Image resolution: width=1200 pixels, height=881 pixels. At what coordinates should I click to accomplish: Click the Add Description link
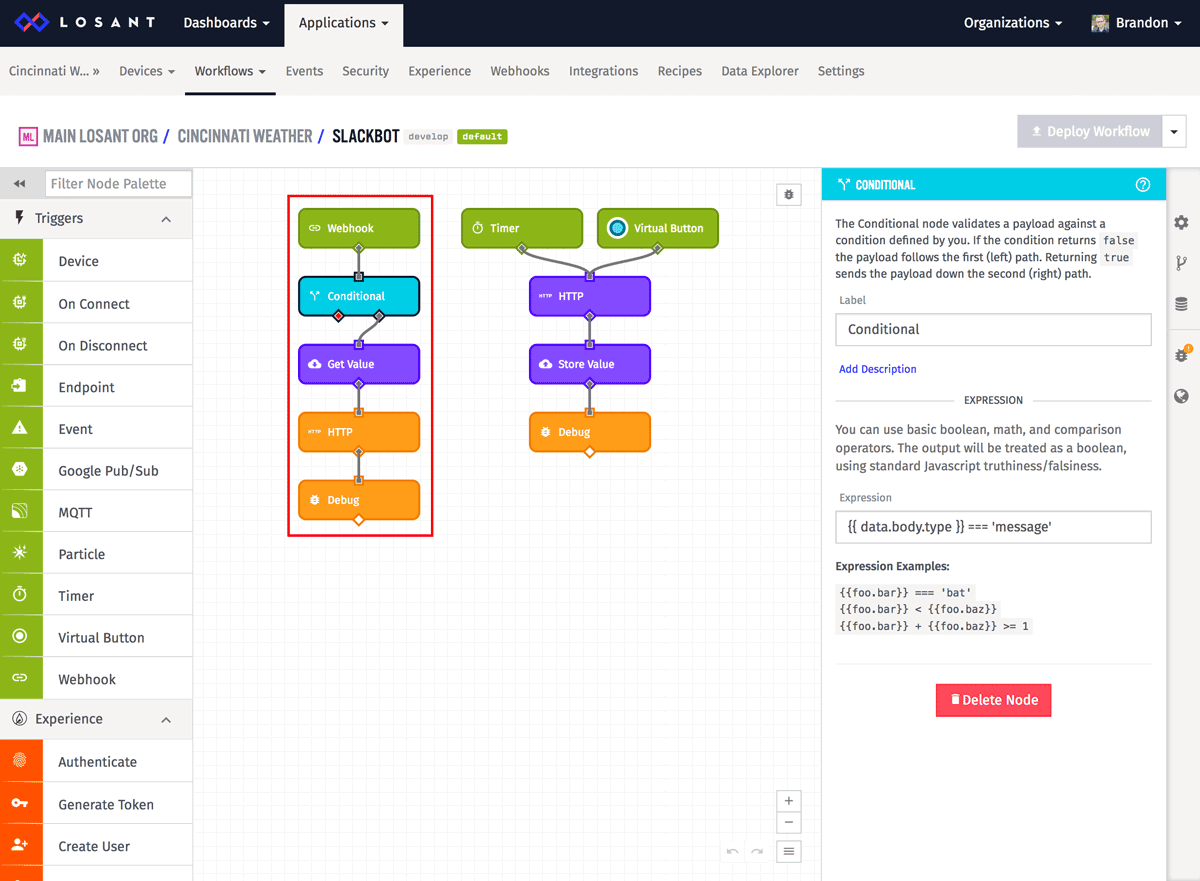[877, 369]
